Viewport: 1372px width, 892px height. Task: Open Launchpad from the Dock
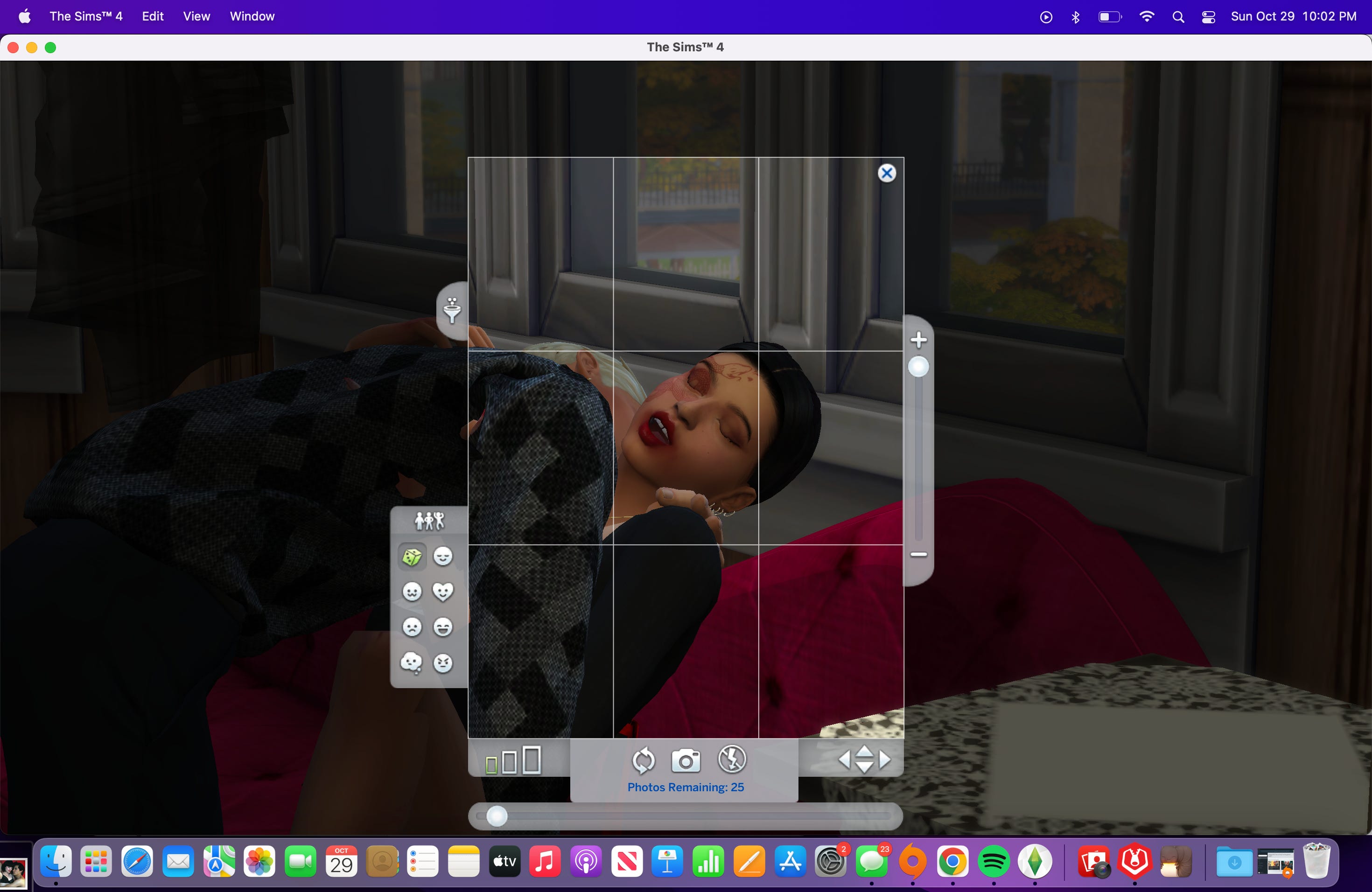click(96, 862)
